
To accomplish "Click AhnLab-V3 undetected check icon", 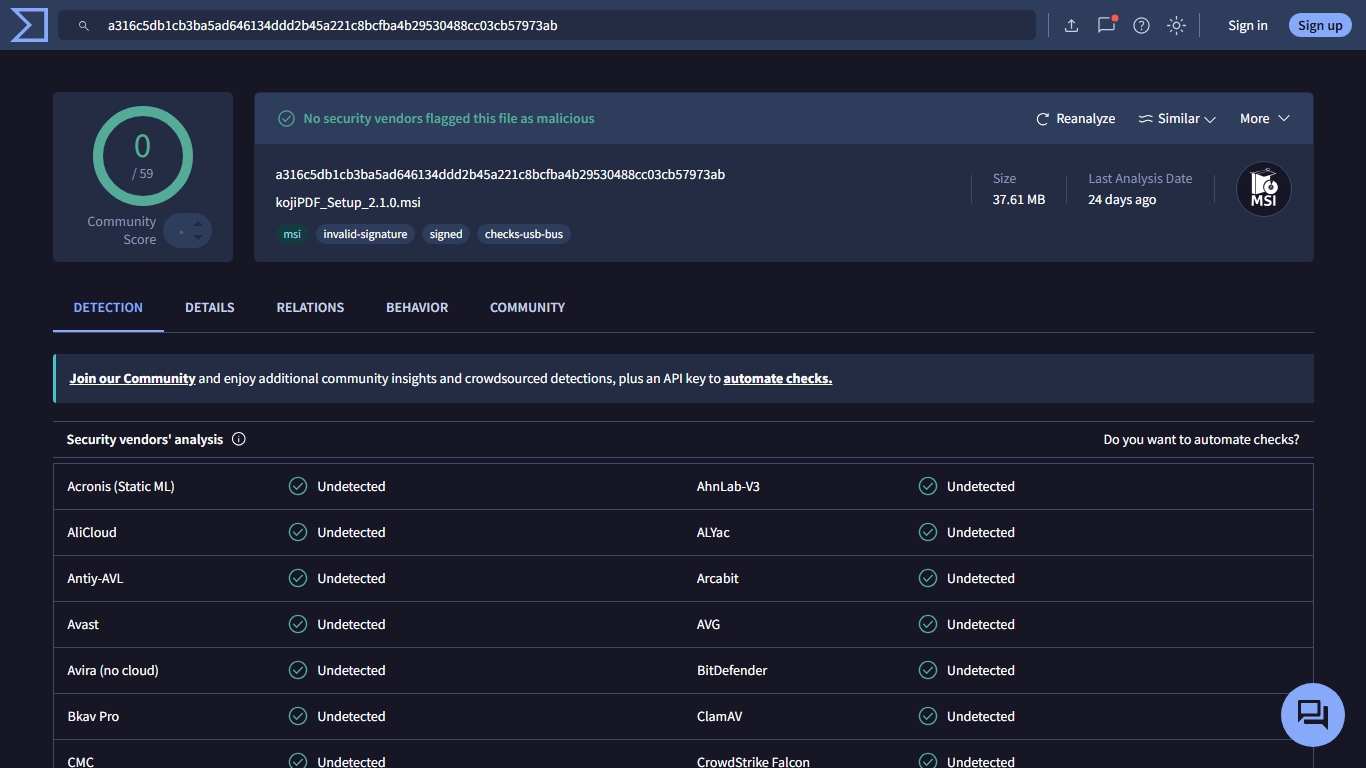I will click(x=928, y=486).
